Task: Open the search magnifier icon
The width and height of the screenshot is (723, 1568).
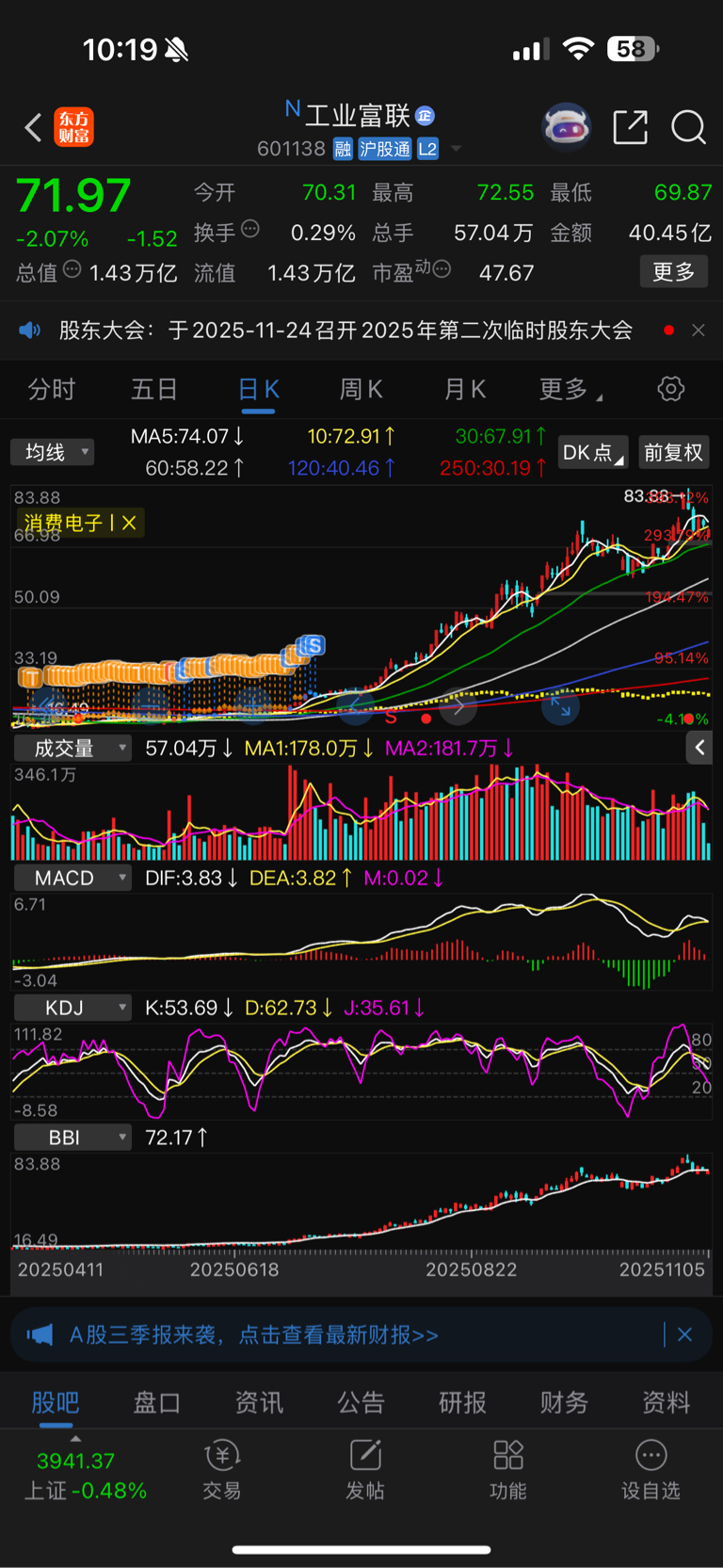Action: [688, 127]
